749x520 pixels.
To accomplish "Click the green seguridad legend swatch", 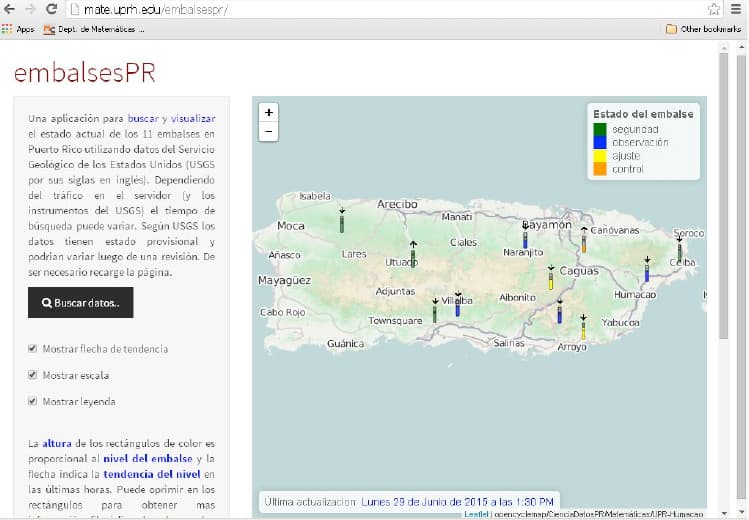I will pos(600,129).
